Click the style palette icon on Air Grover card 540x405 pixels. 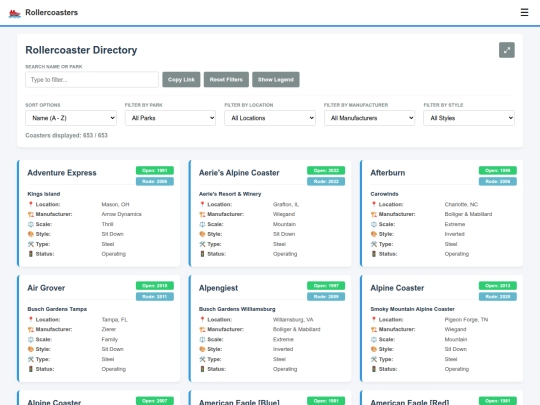tap(31, 349)
